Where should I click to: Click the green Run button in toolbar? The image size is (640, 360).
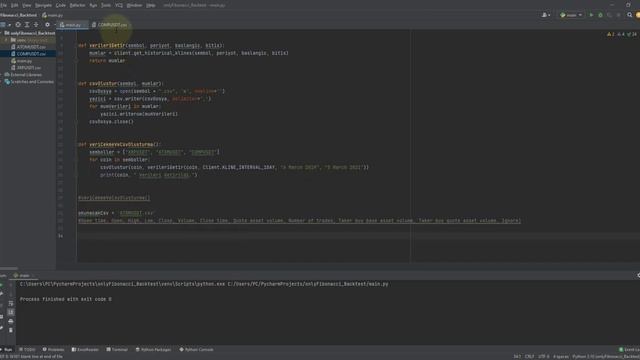coord(591,15)
